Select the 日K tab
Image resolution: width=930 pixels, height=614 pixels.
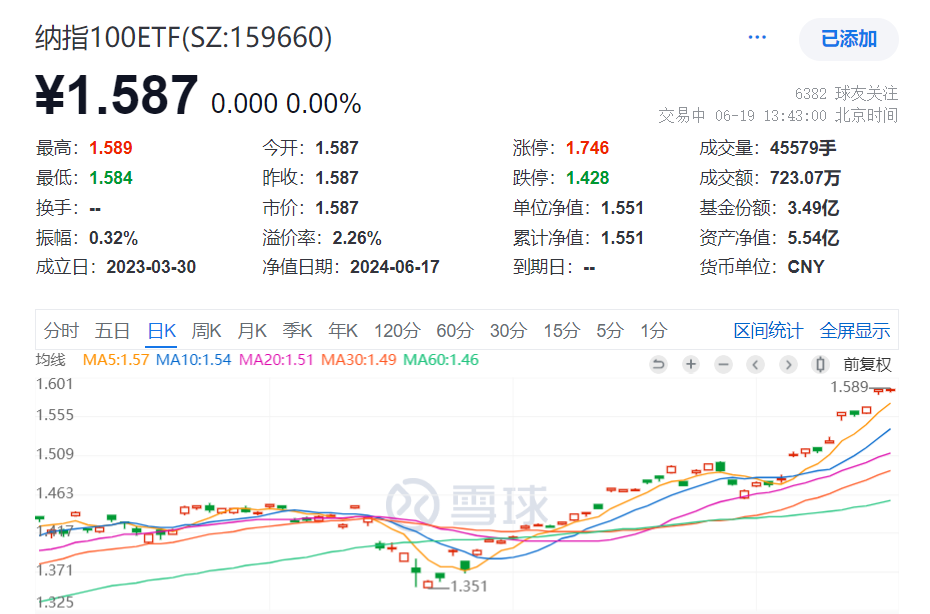(x=162, y=330)
